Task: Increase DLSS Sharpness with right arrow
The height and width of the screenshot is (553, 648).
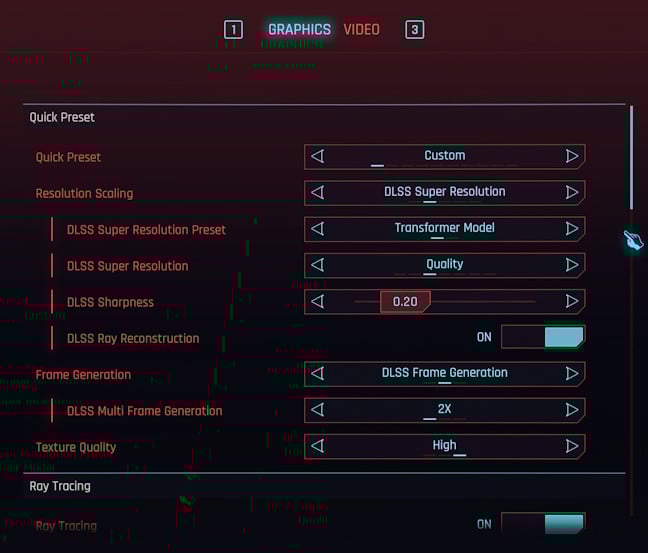Action: pyautogui.click(x=572, y=301)
